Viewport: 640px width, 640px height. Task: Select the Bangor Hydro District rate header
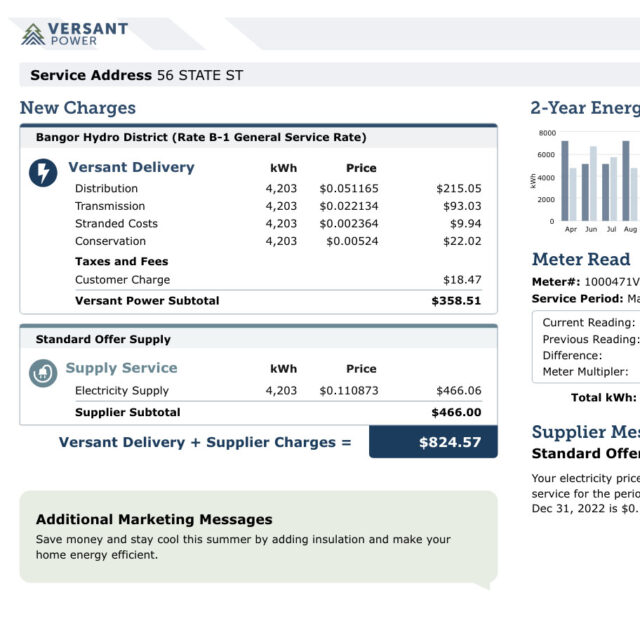[201, 137]
